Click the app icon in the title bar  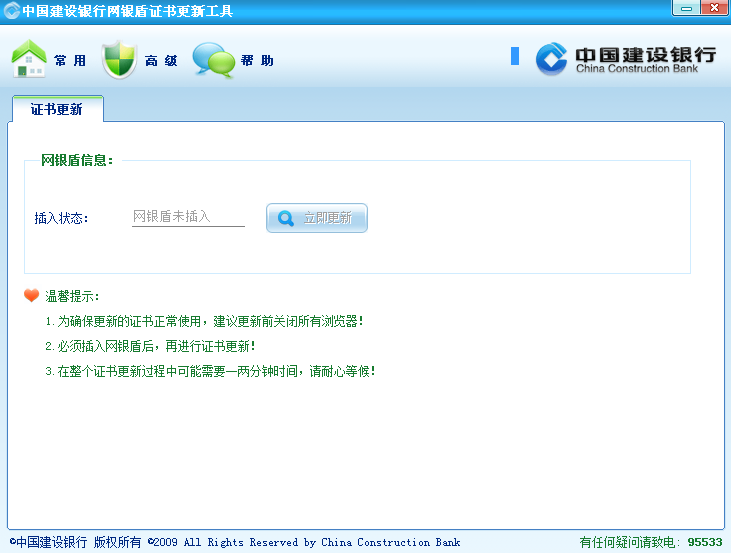click(x=11, y=11)
